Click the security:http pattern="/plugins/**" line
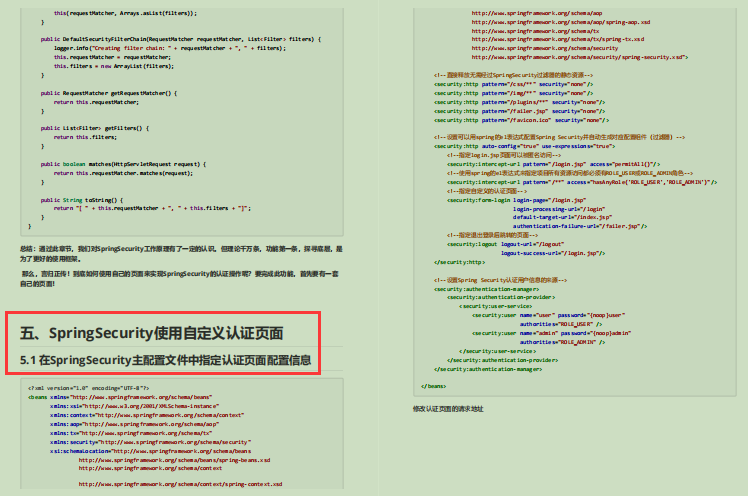 [520, 102]
